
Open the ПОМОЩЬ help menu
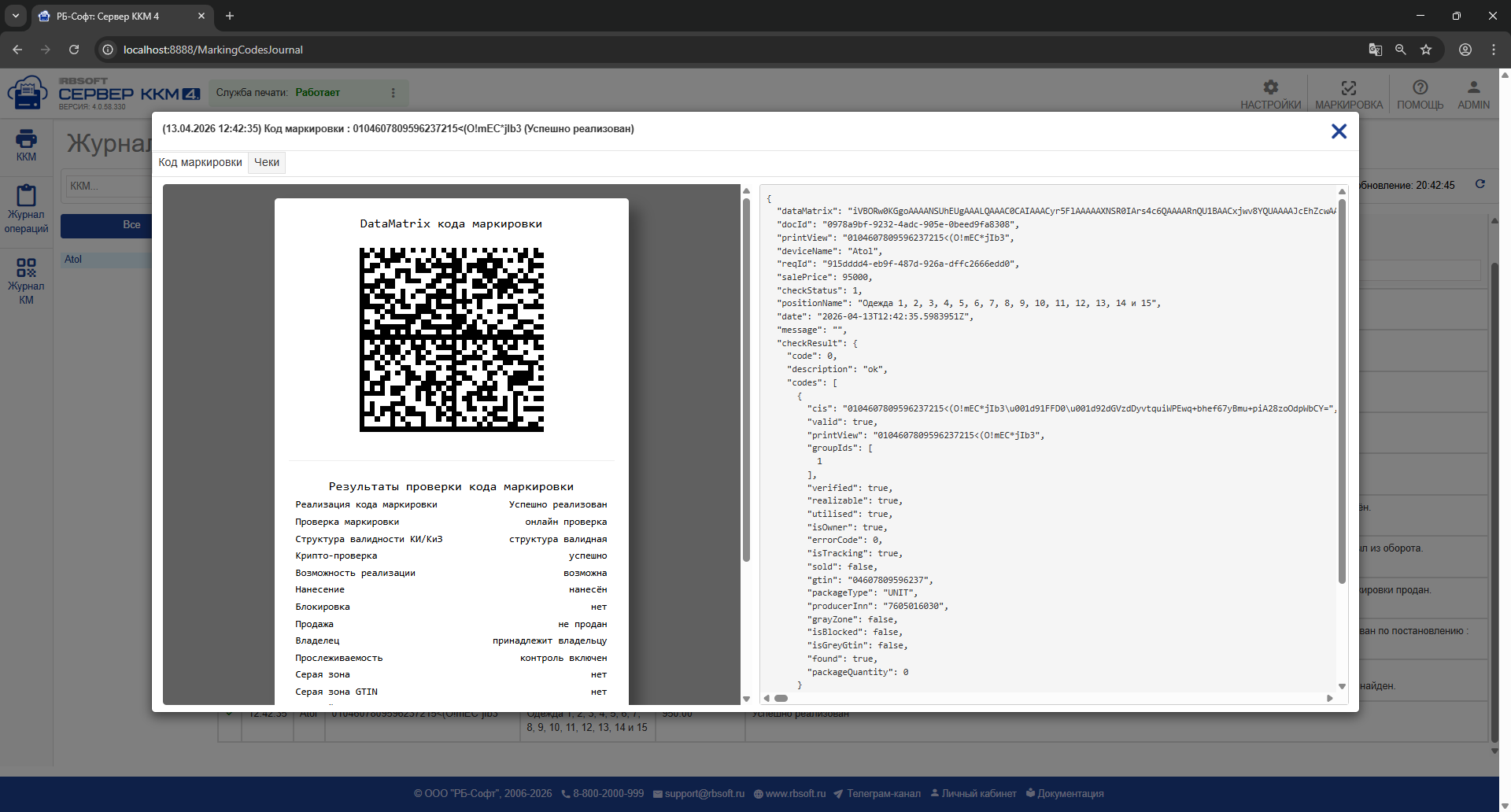tap(1420, 94)
